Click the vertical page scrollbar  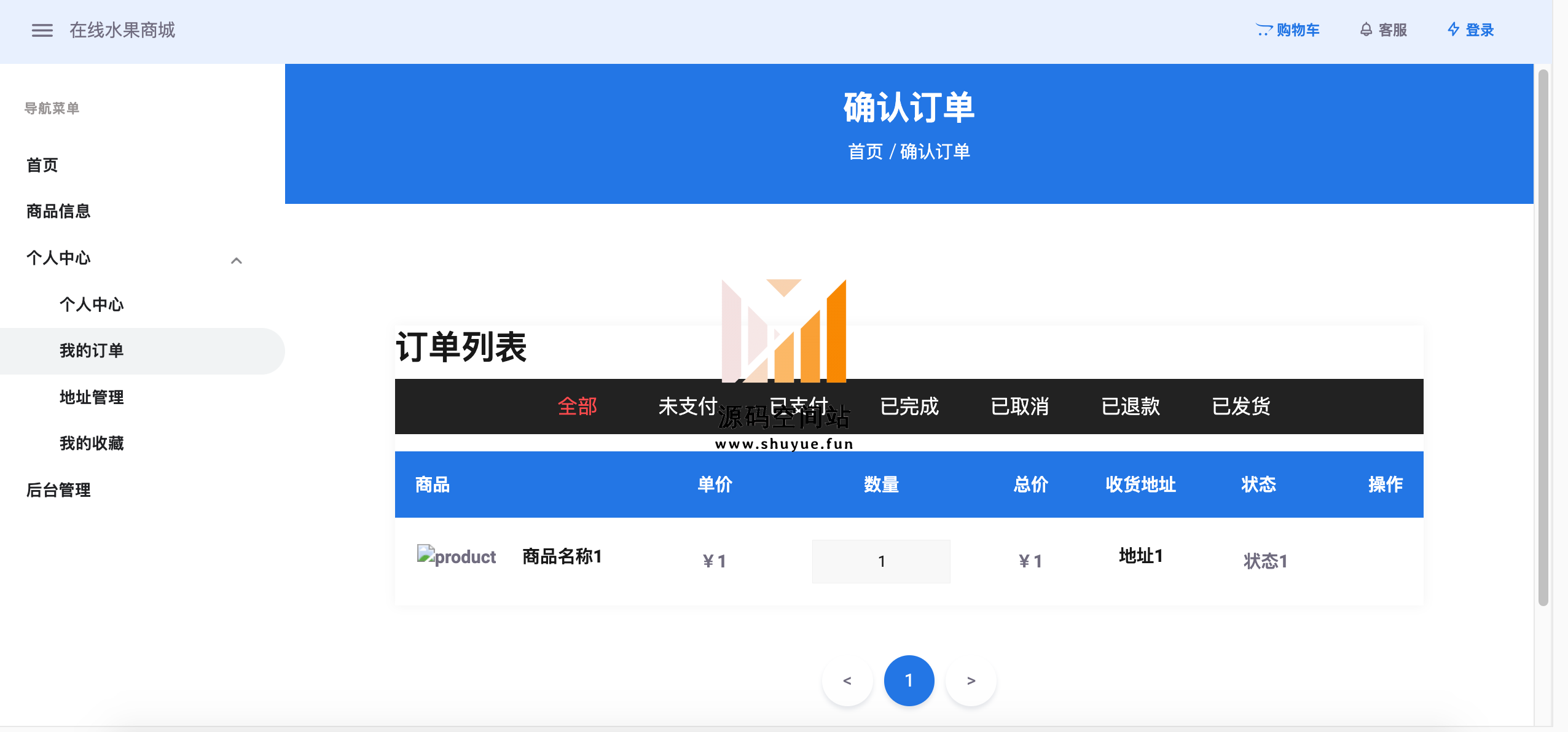click(1543, 338)
